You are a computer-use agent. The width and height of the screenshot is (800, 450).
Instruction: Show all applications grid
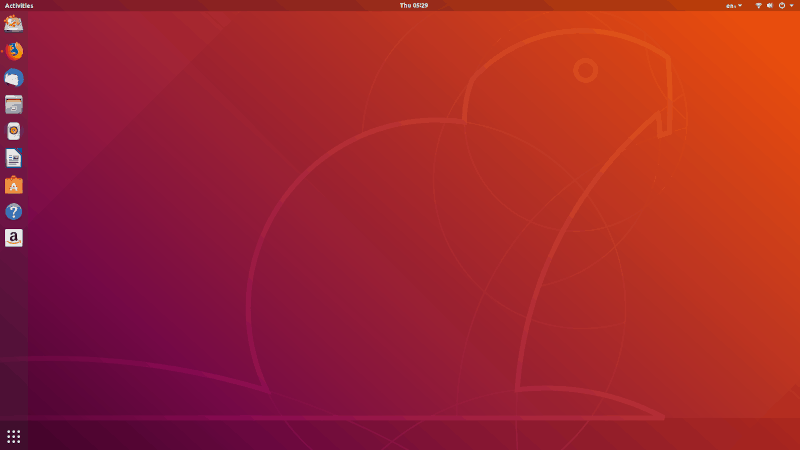[14, 437]
